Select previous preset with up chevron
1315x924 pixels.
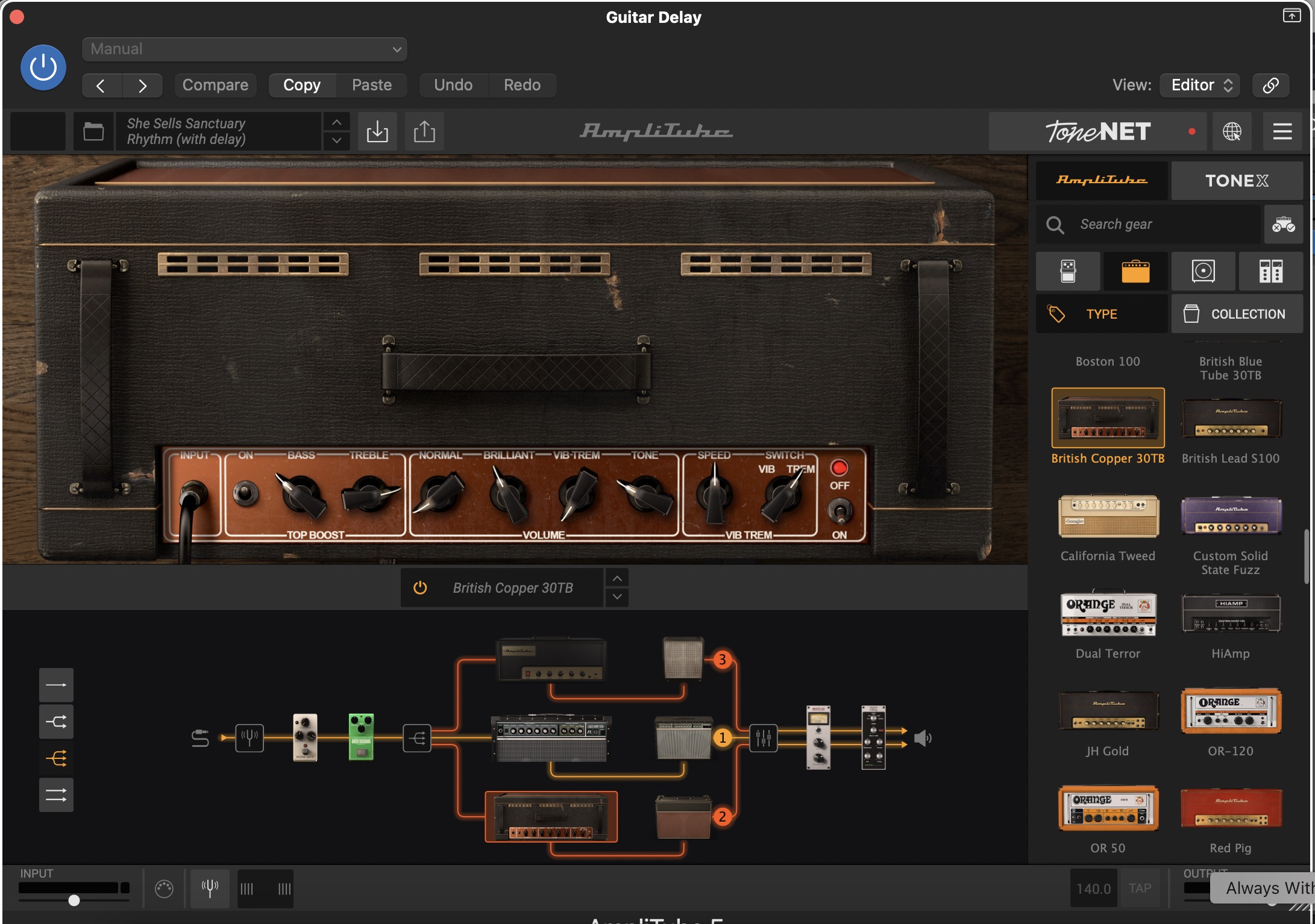coord(337,122)
